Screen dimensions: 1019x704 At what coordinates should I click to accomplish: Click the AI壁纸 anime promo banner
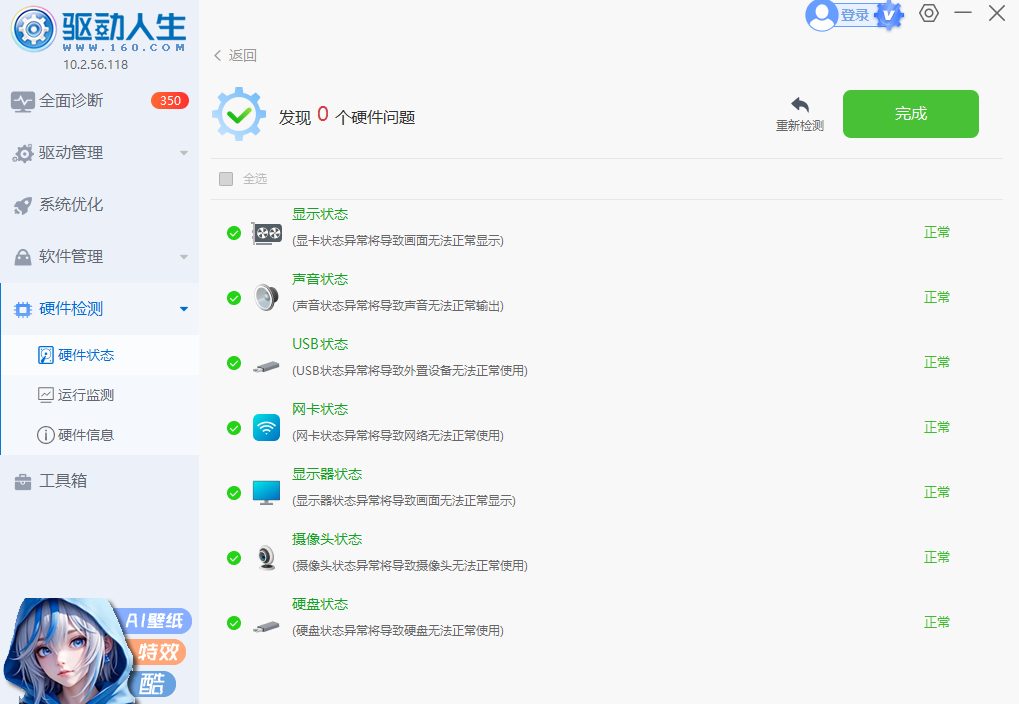[97, 651]
